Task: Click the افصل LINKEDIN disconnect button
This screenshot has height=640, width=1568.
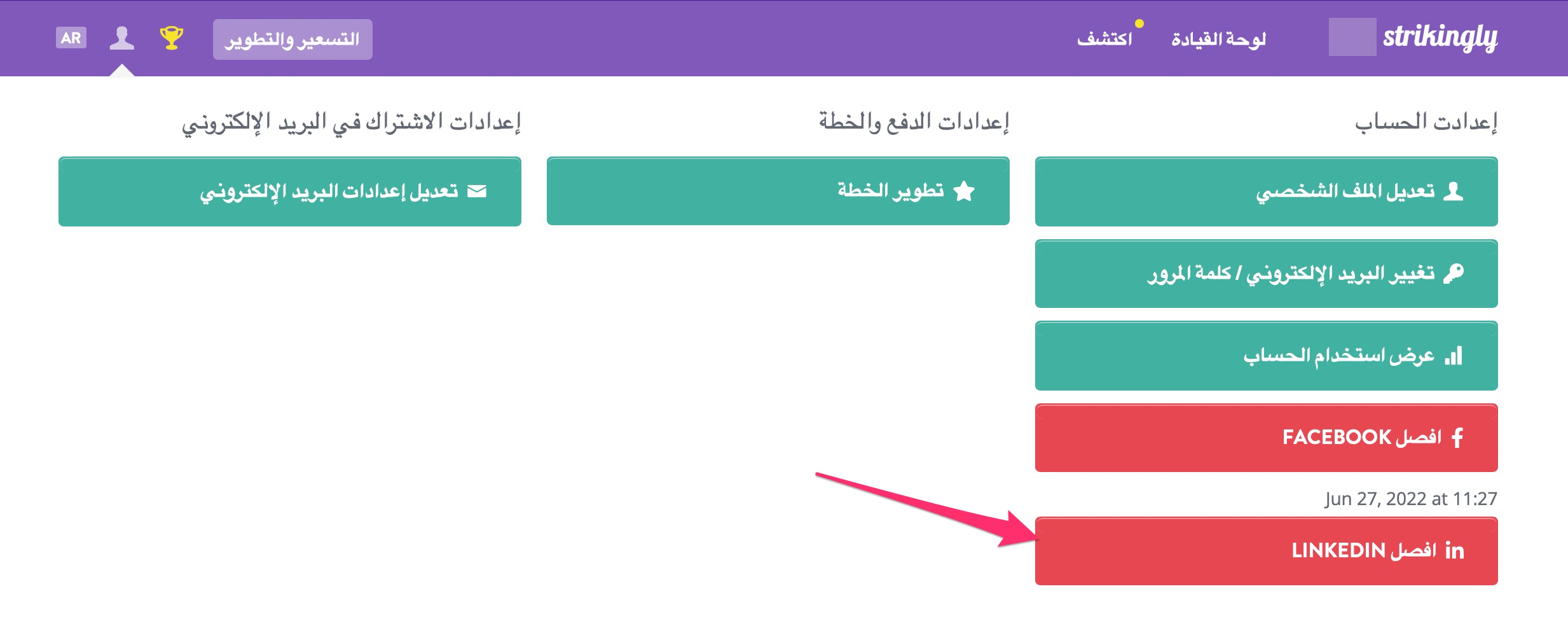Action: [x=1266, y=551]
